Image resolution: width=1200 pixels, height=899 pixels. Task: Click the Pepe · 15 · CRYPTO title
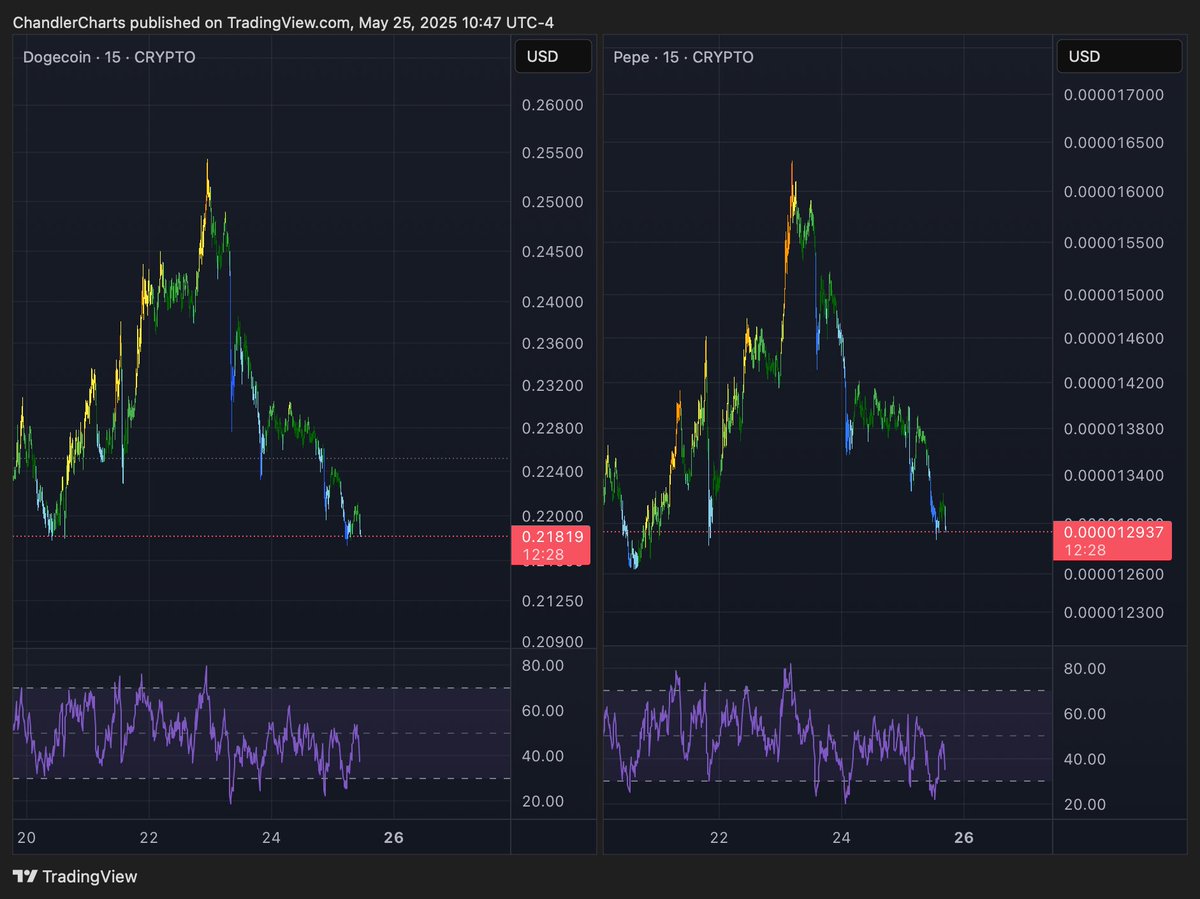[x=683, y=57]
